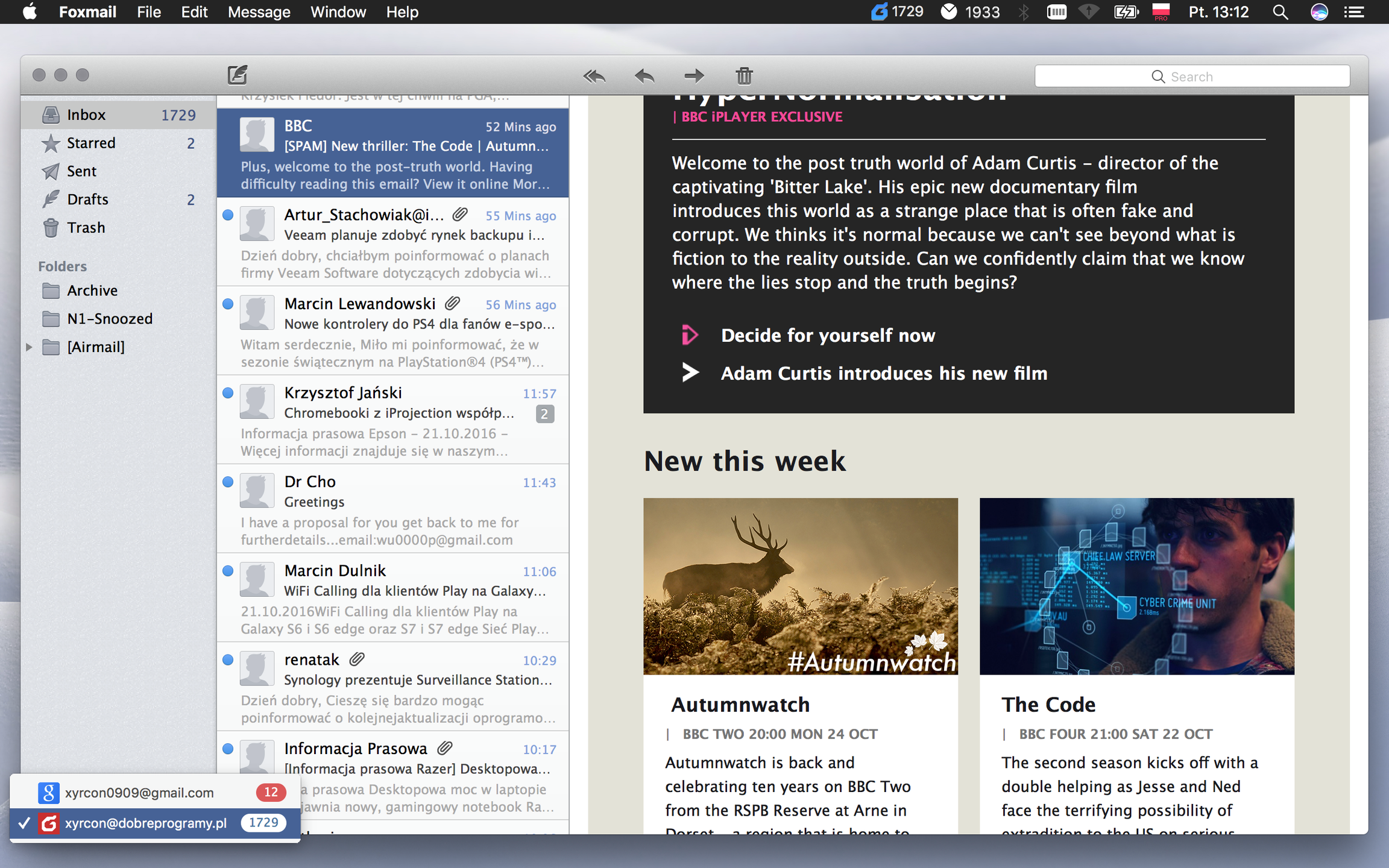
Task: Open the Window menu
Action: (x=338, y=12)
